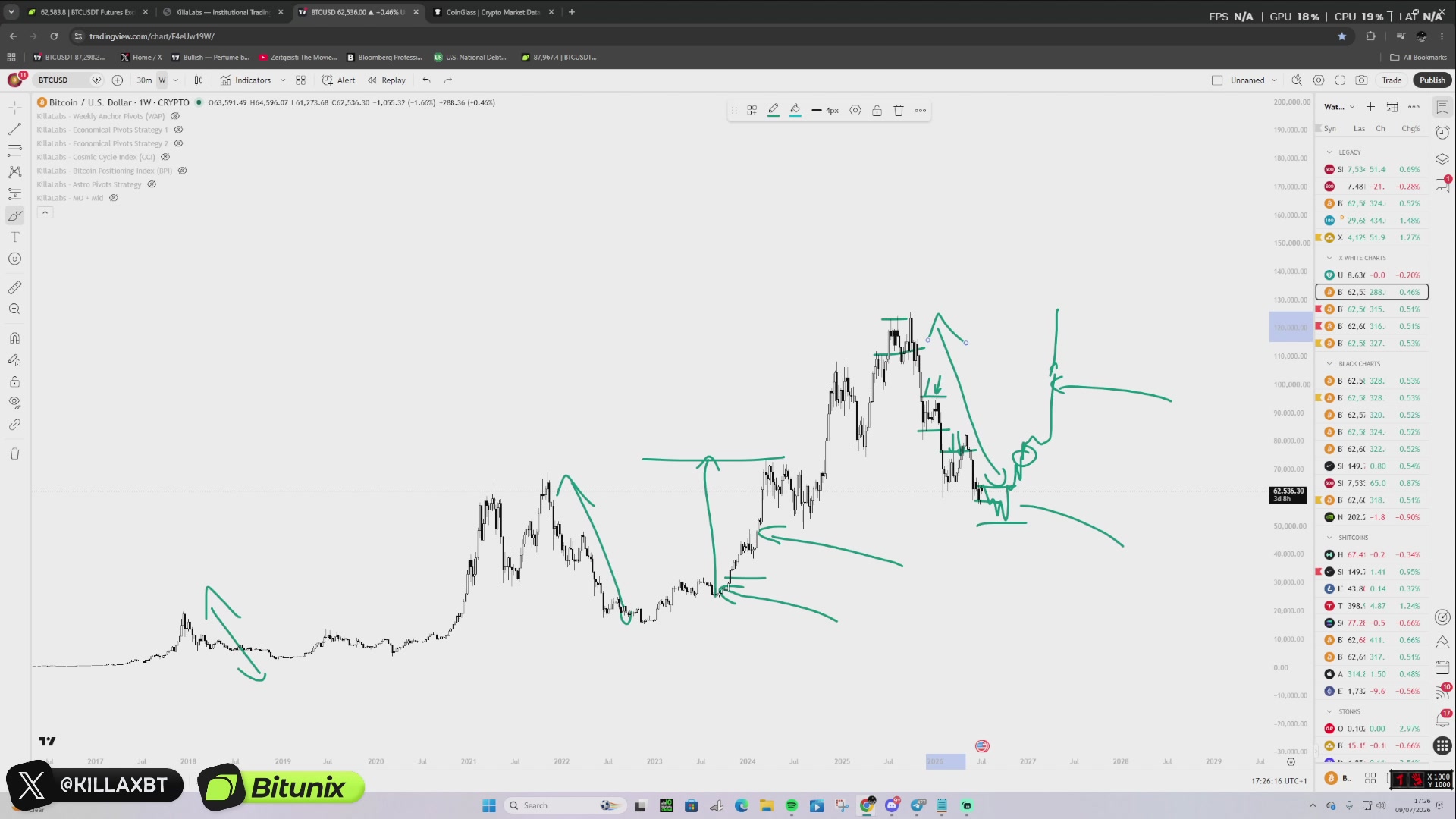Change the drawing fill color

[795, 111]
